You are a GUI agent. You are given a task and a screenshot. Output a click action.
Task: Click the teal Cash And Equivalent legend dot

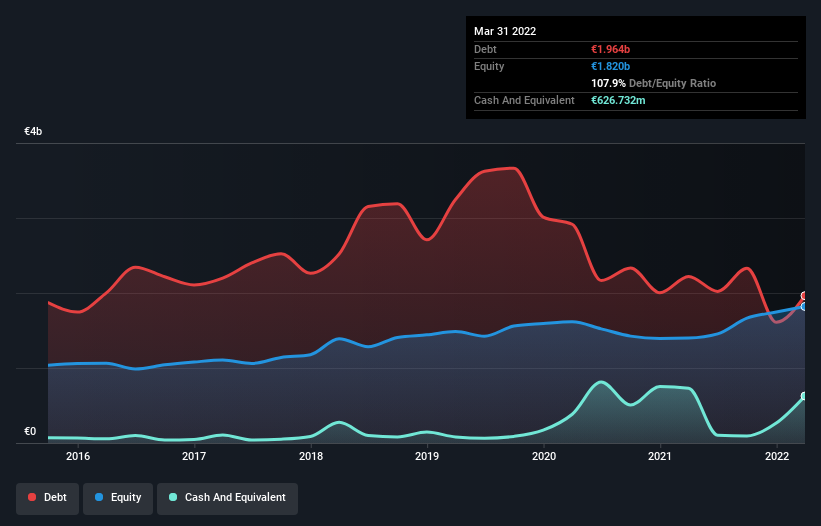pos(173,497)
